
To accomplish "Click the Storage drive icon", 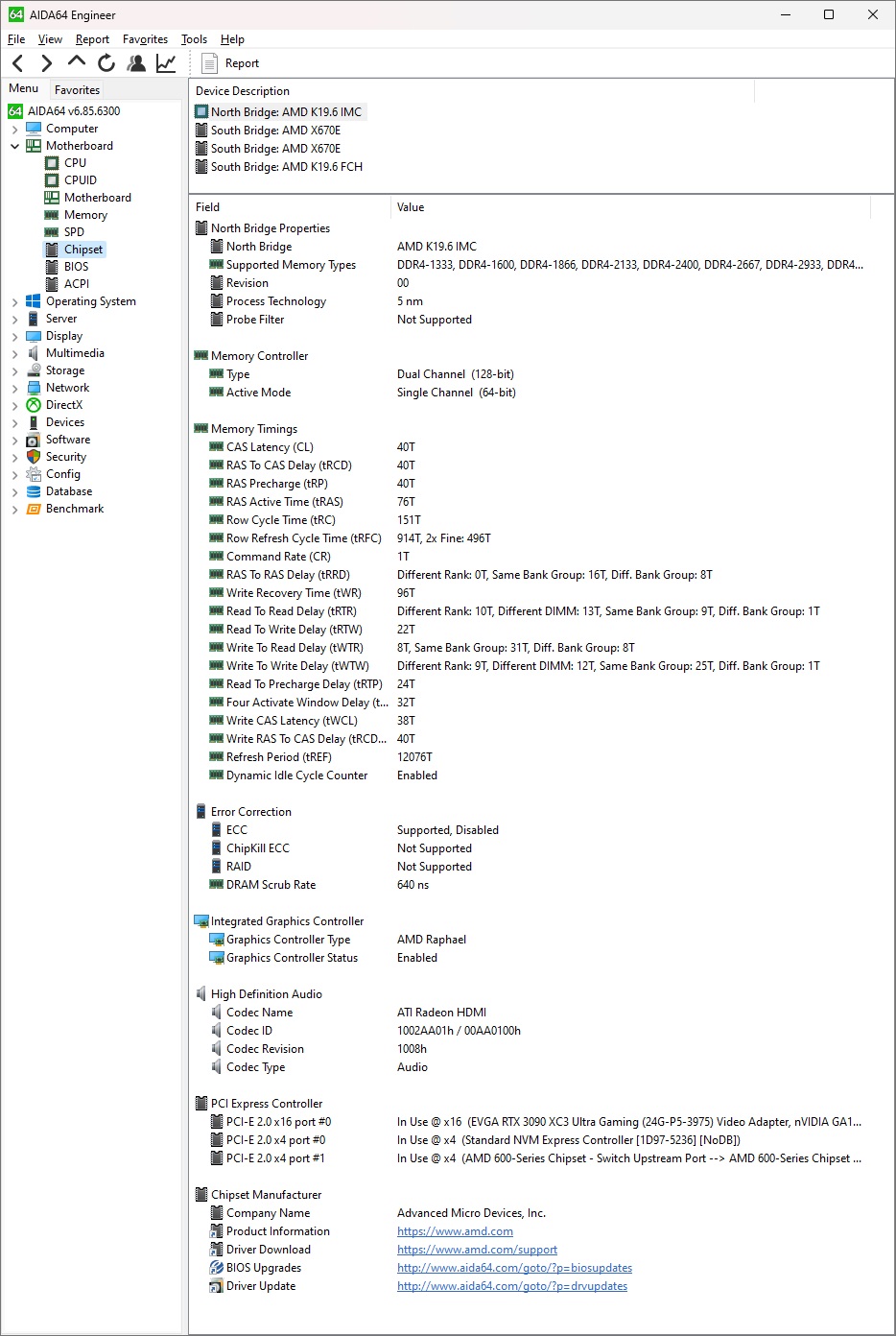I will pyautogui.click(x=34, y=370).
